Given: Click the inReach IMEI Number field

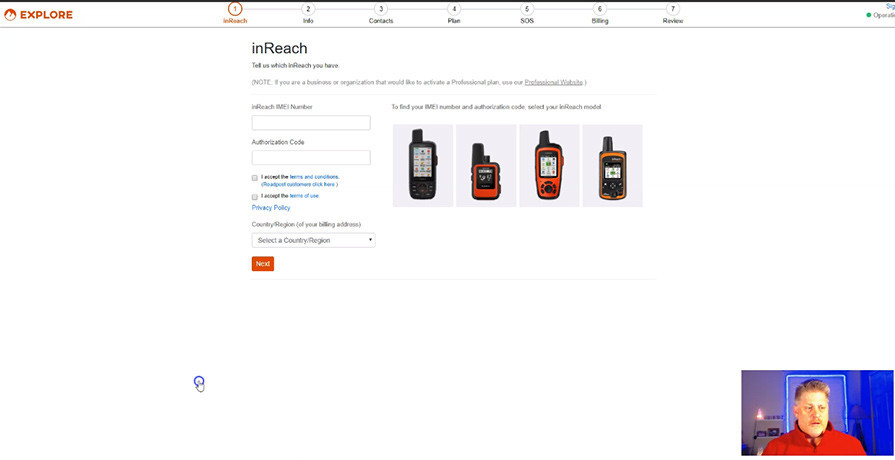Looking at the screenshot, I should pyautogui.click(x=311, y=123).
